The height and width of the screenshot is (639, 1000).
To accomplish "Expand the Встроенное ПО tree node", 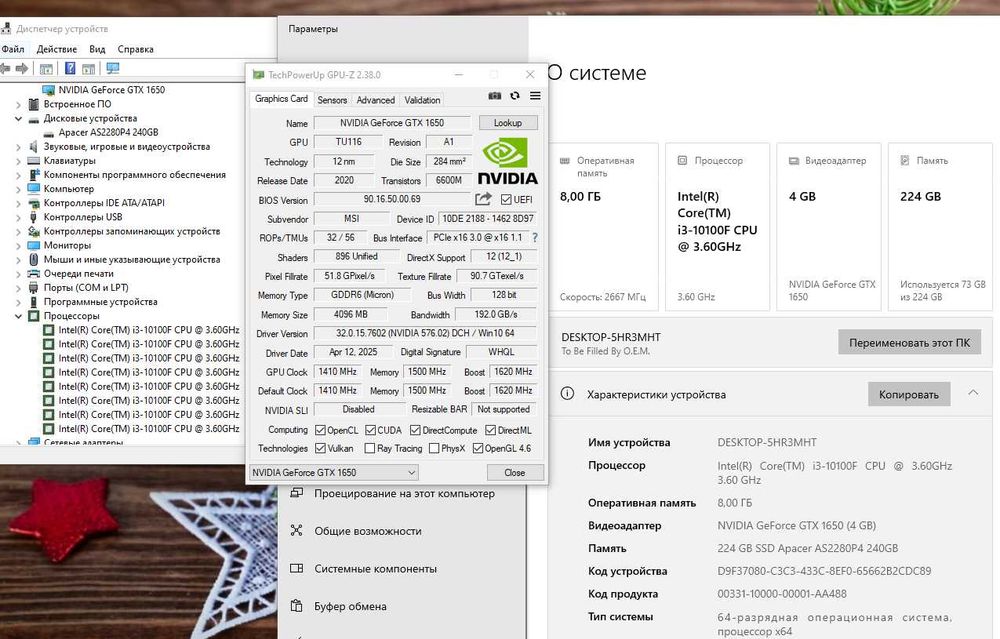I will [x=18, y=105].
